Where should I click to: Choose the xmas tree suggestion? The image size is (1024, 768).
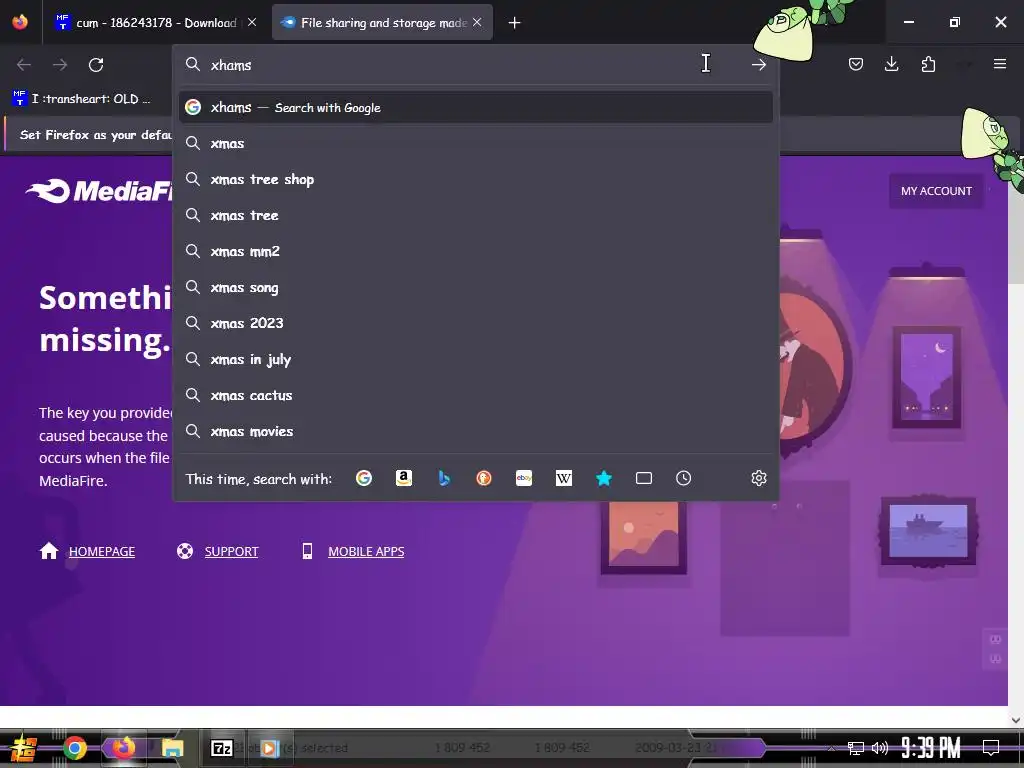[x=475, y=215]
